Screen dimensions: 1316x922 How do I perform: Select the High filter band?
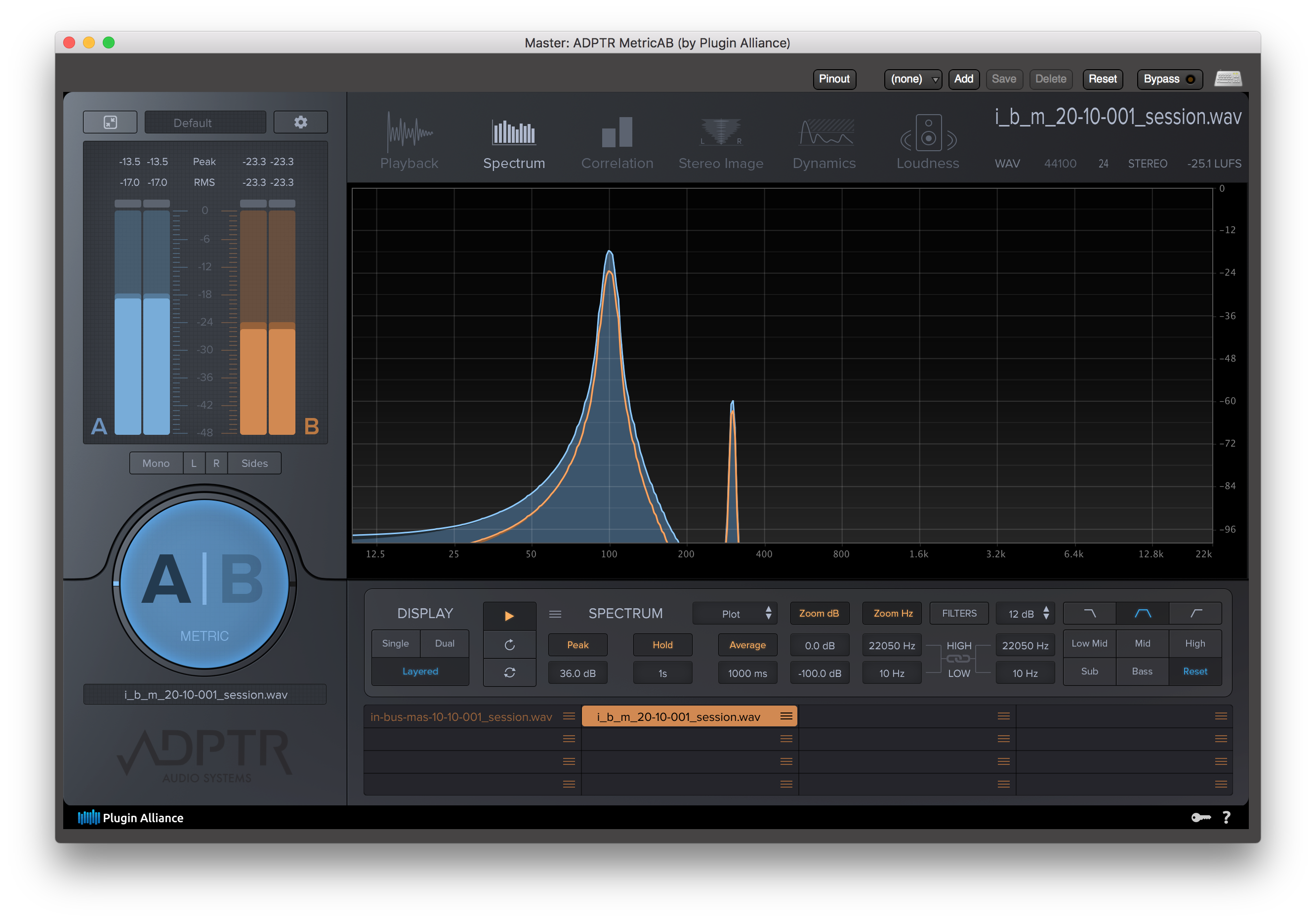point(1195,643)
